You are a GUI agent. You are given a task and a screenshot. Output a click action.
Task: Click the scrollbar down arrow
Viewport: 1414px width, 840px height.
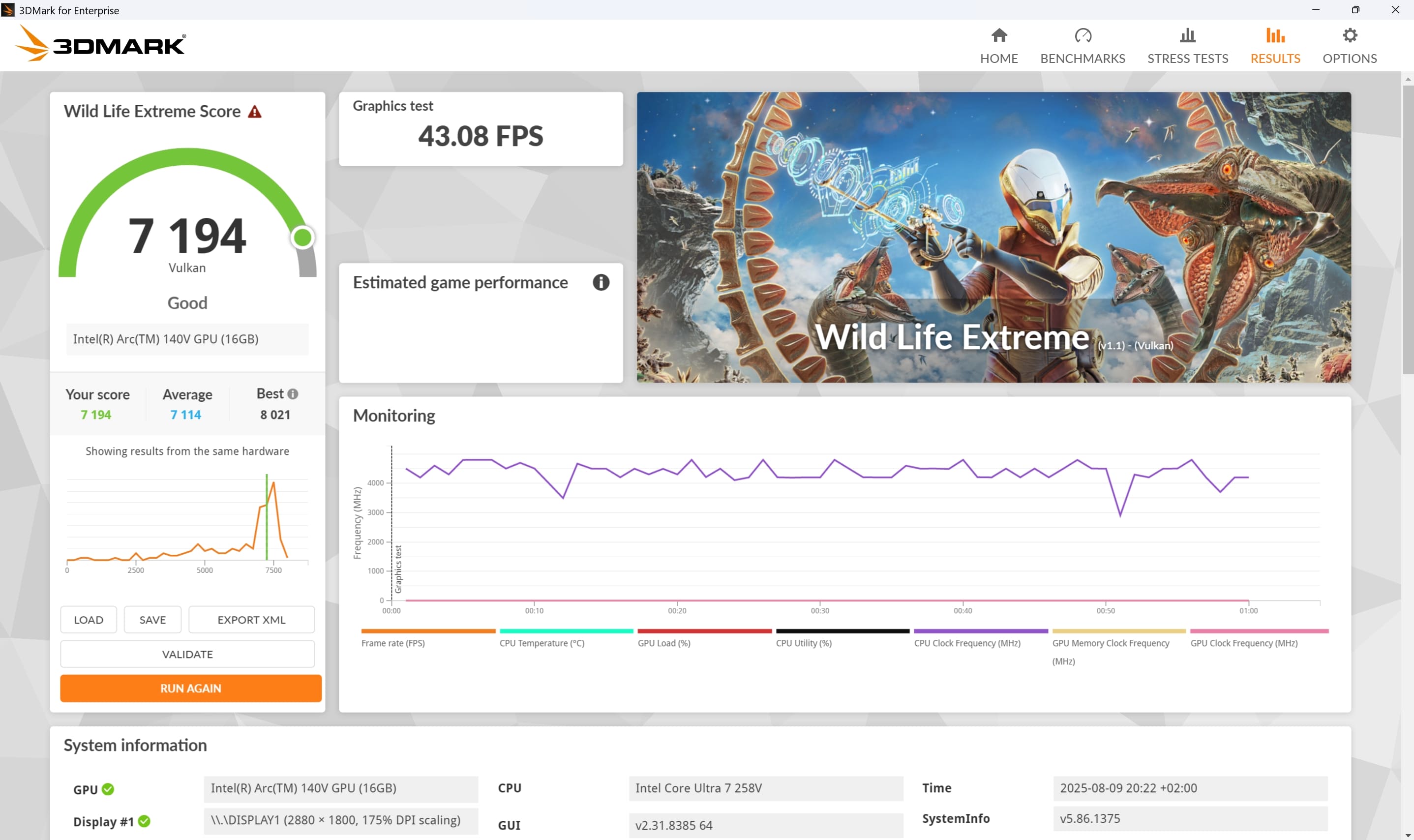[1408, 836]
